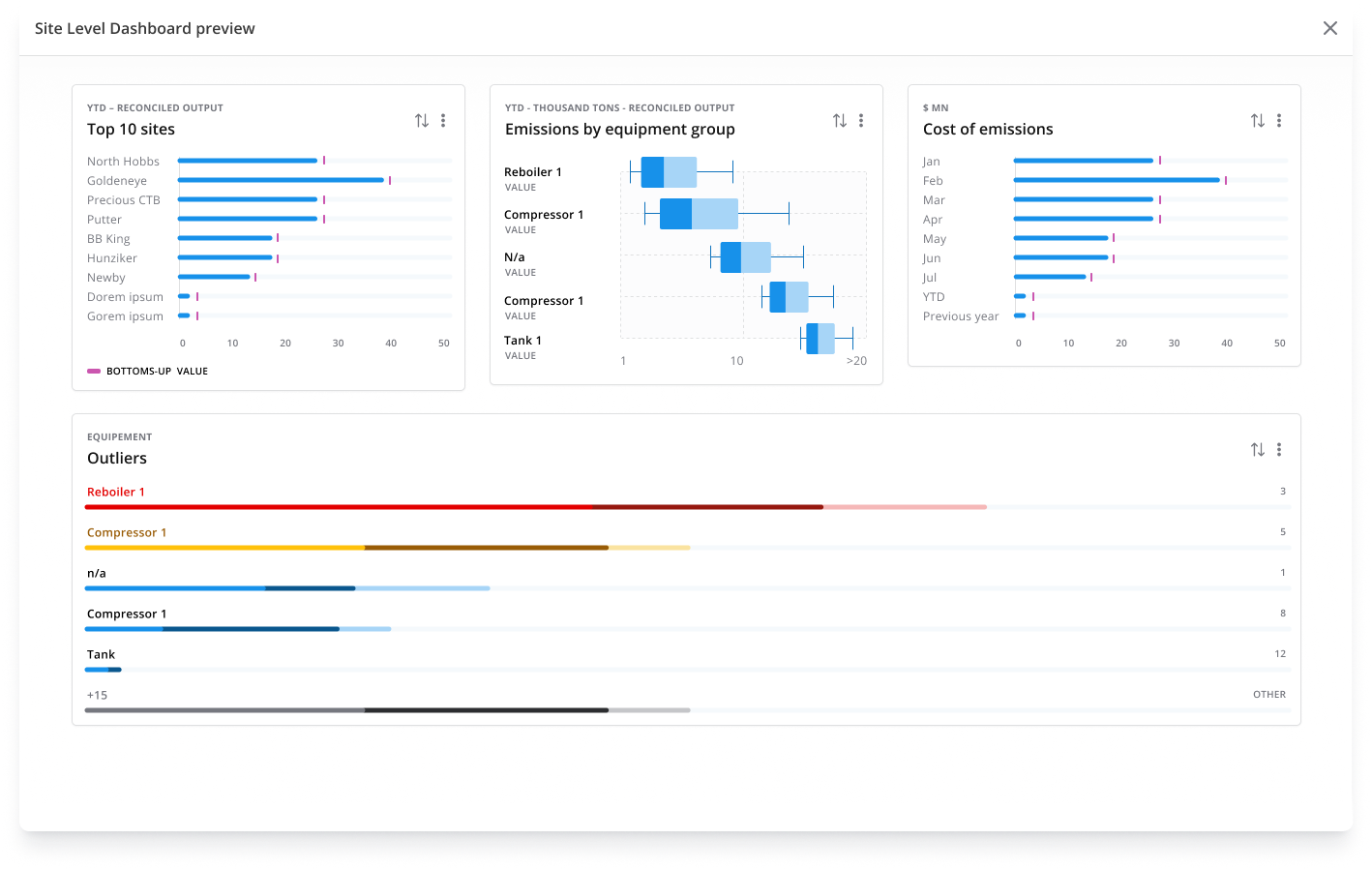Click the Tank outlier bar
The image size is (1372, 870).
102,669
